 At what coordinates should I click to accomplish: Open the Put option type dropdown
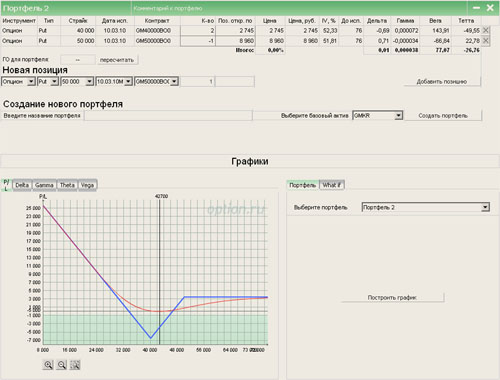point(55,81)
